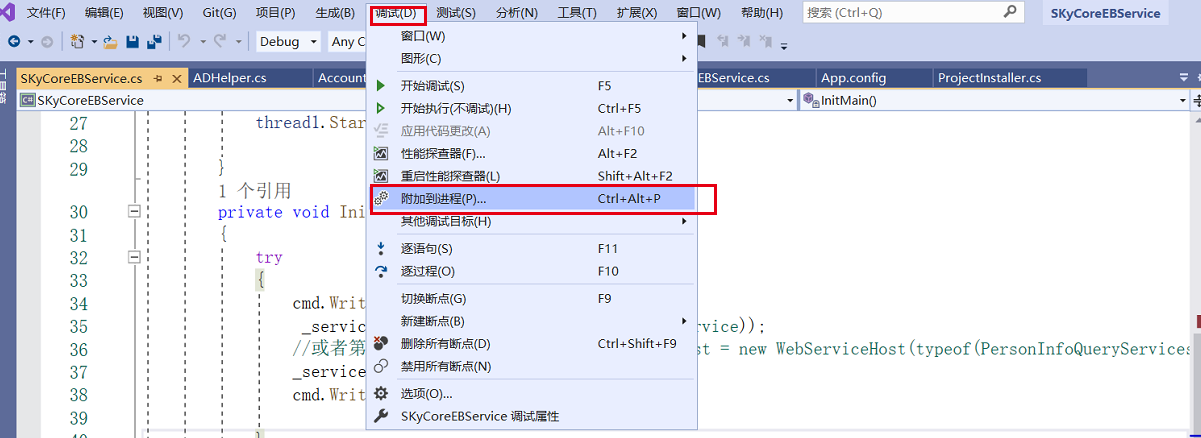Open the 生成(B) menu
Image resolution: width=1201 pixels, height=438 pixels.
click(335, 13)
